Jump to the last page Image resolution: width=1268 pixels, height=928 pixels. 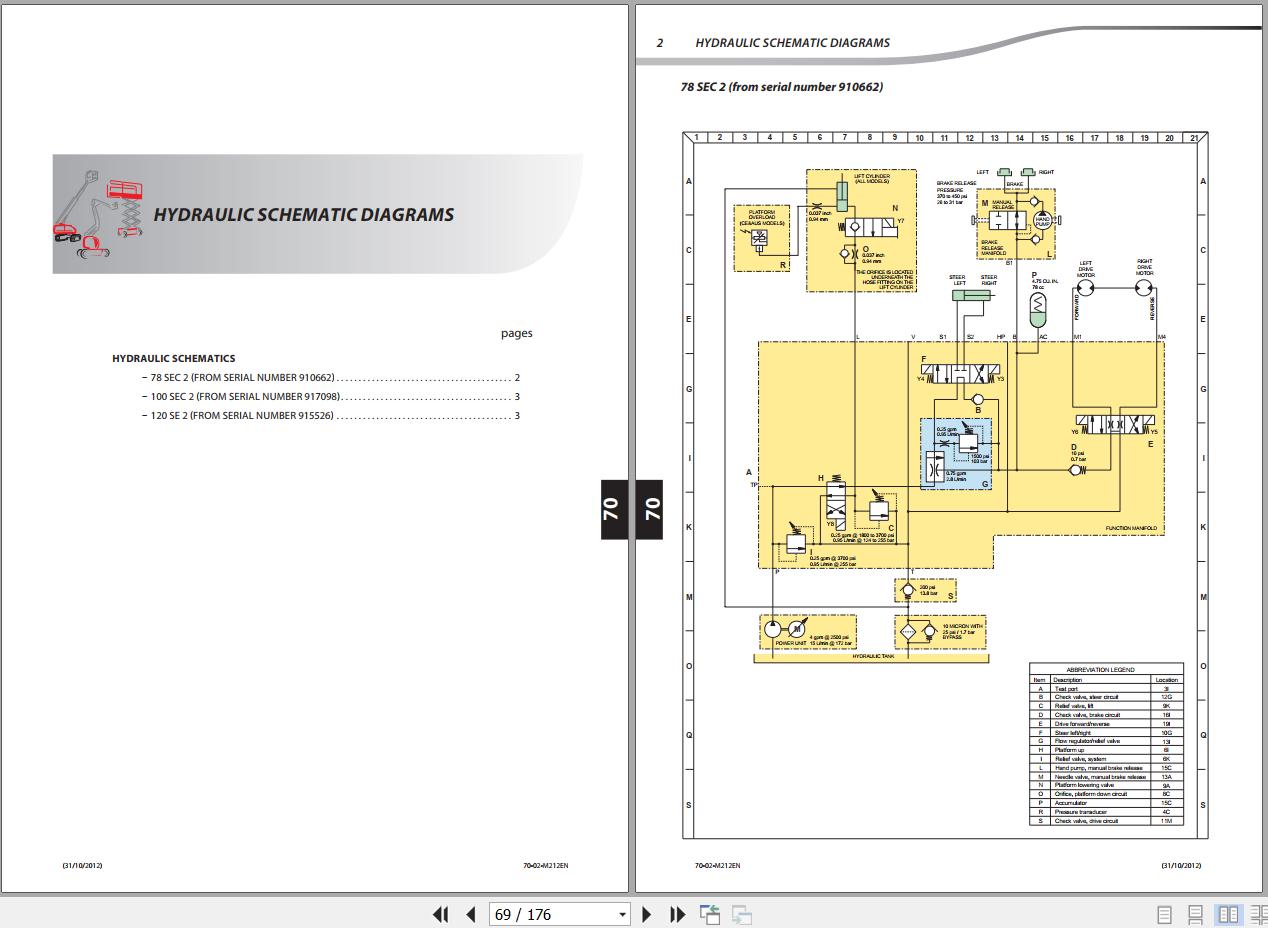point(677,914)
